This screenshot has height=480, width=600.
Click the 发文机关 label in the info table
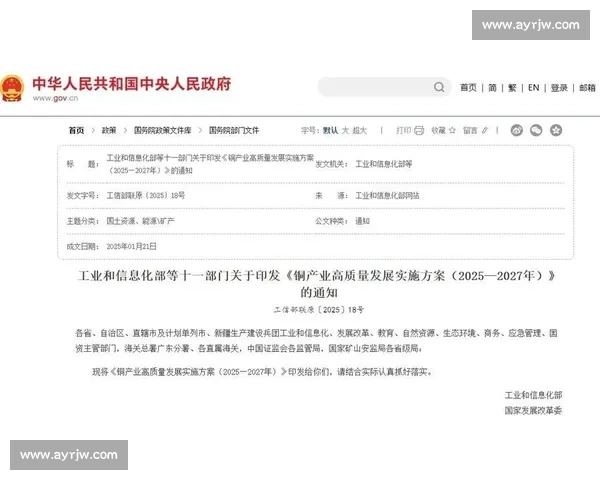coord(331,164)
